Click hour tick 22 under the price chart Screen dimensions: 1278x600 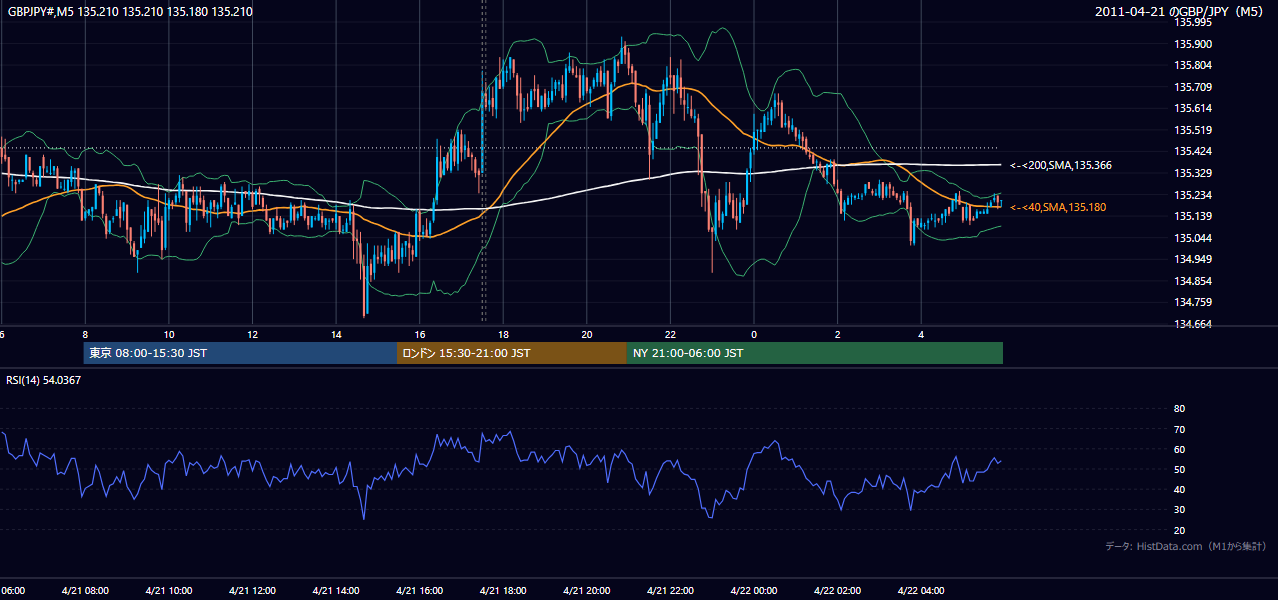tap(670, 334)
